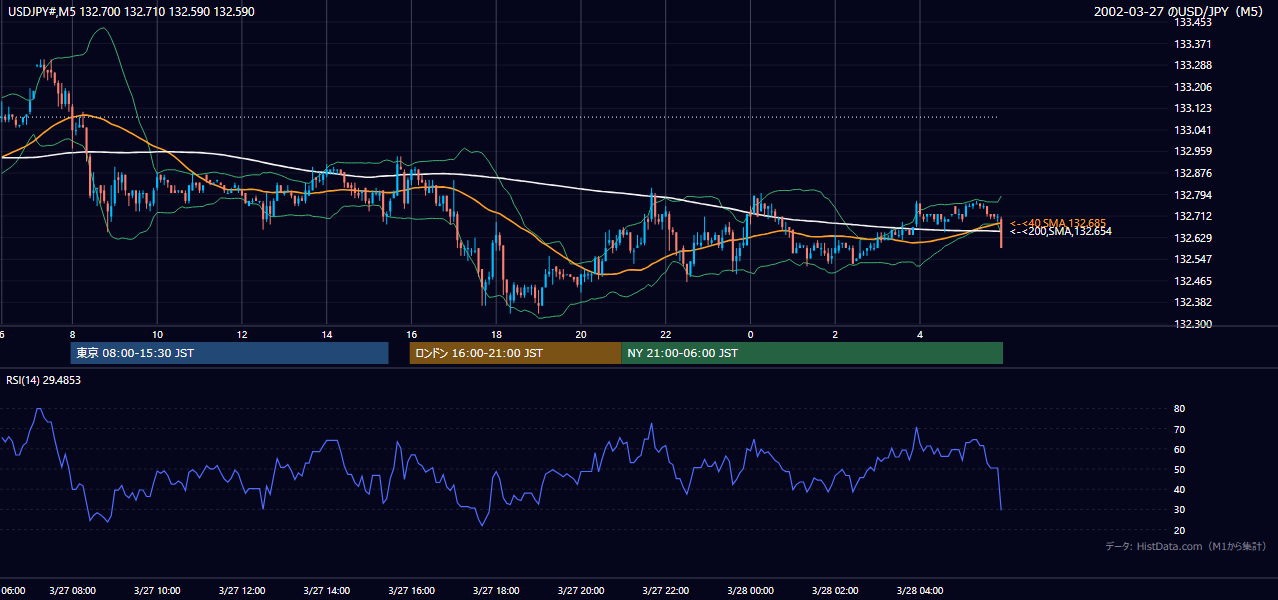Click the 3/27 22:00 time axis label
This screenshot has height=600, width=1278.
click(x=665, y=591)
